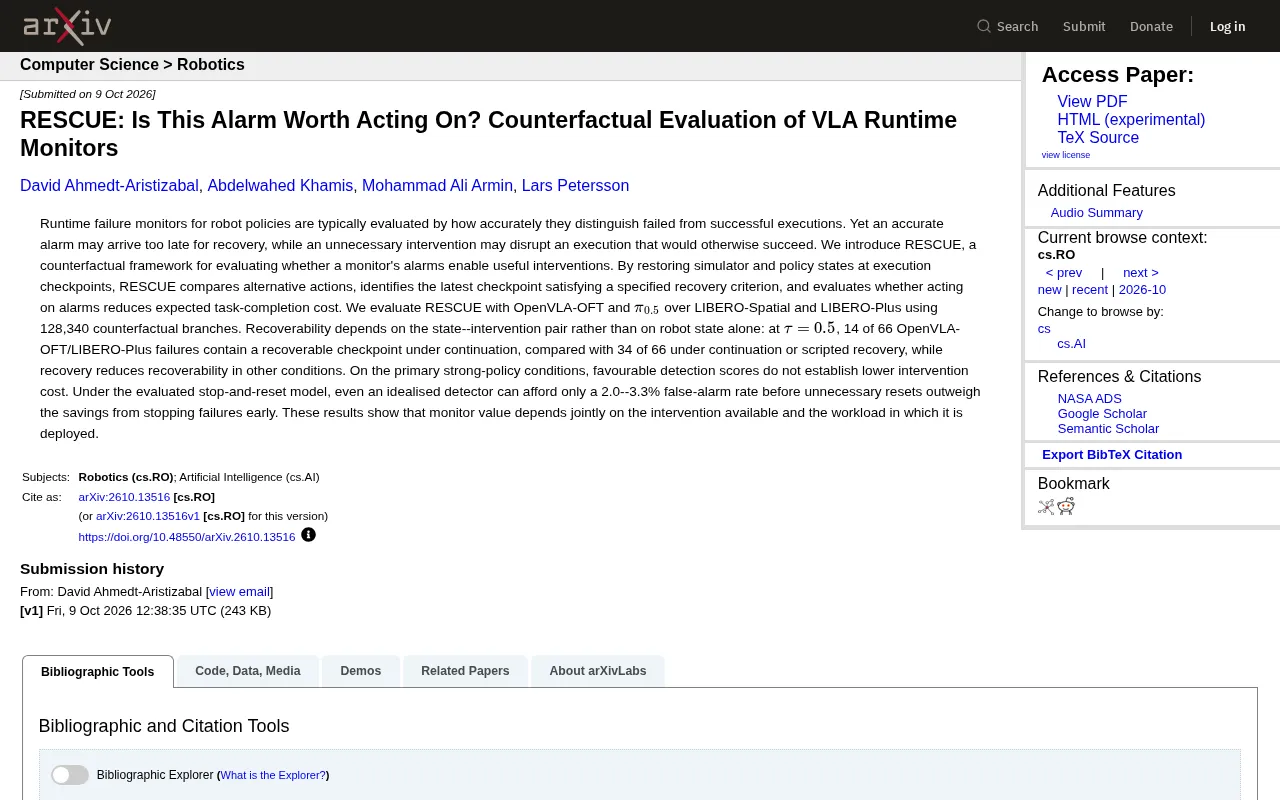This screenshot has height=800, width=1280.
Task: Browse recent cs.RO submissions
Action: pos(1090,290)
